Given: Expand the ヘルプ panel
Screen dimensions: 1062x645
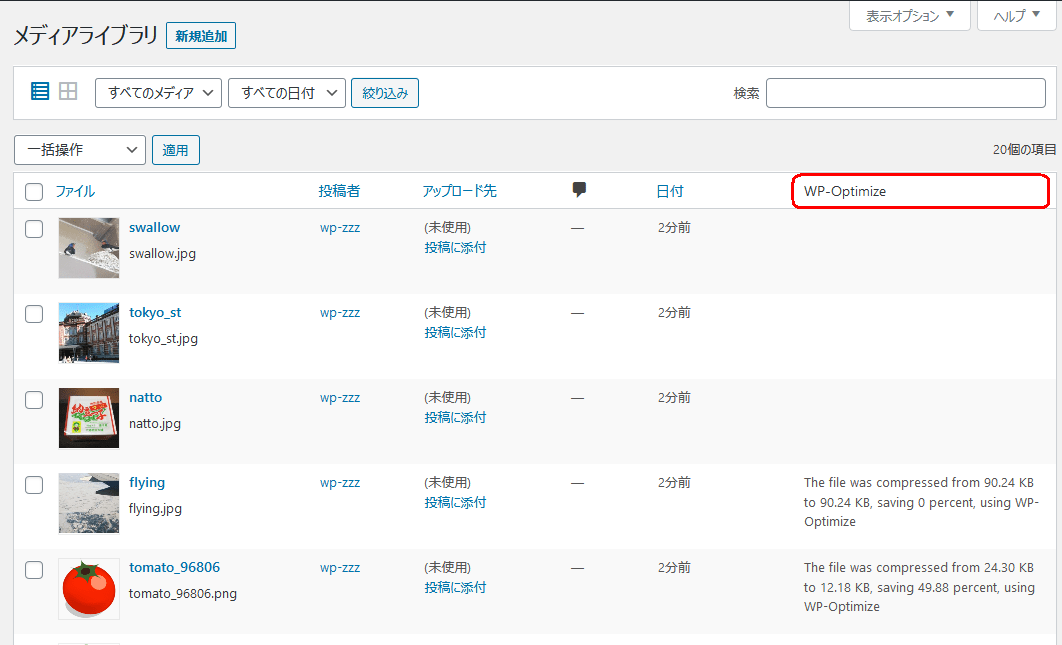Looking at the screenshot, I should point(1017,16).
